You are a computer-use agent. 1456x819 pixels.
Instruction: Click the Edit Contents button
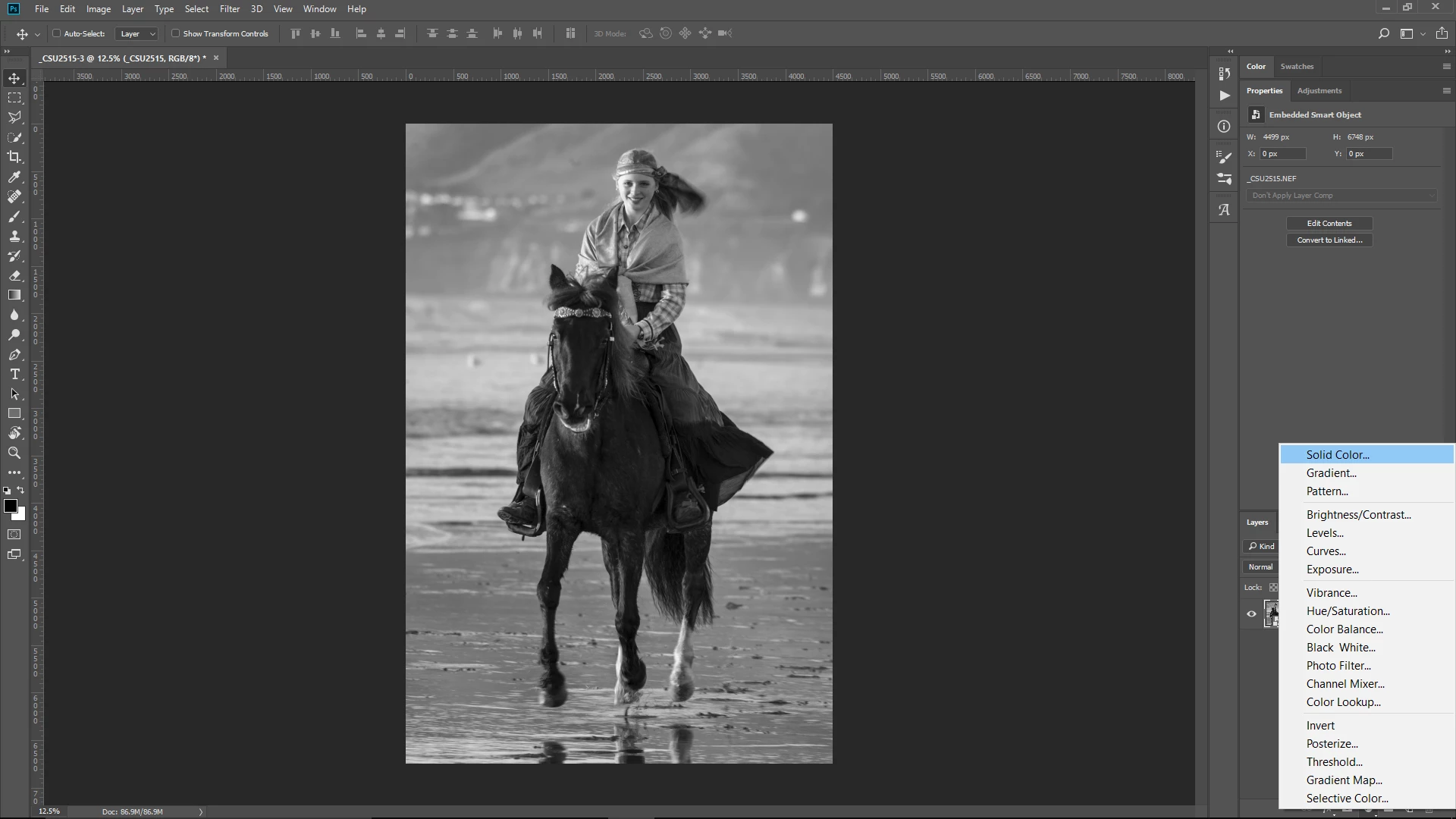click(x=1329, y=223)
